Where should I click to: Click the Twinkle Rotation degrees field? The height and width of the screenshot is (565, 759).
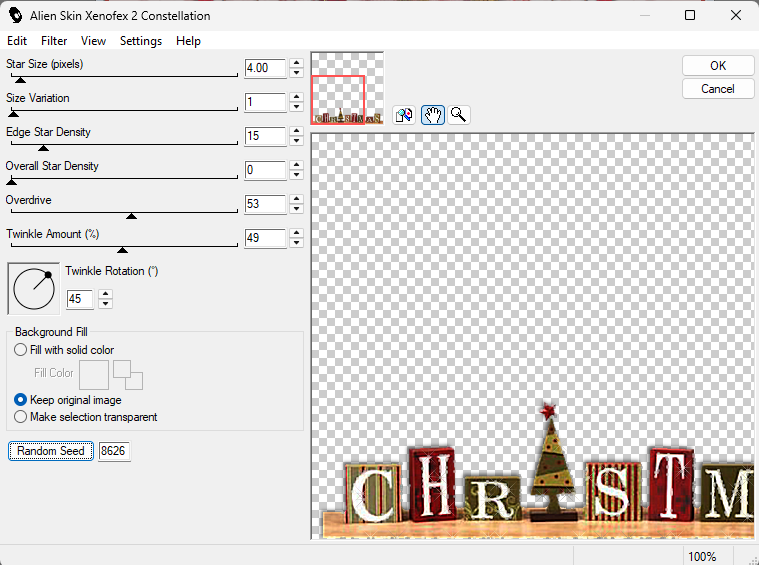(80, 299)
